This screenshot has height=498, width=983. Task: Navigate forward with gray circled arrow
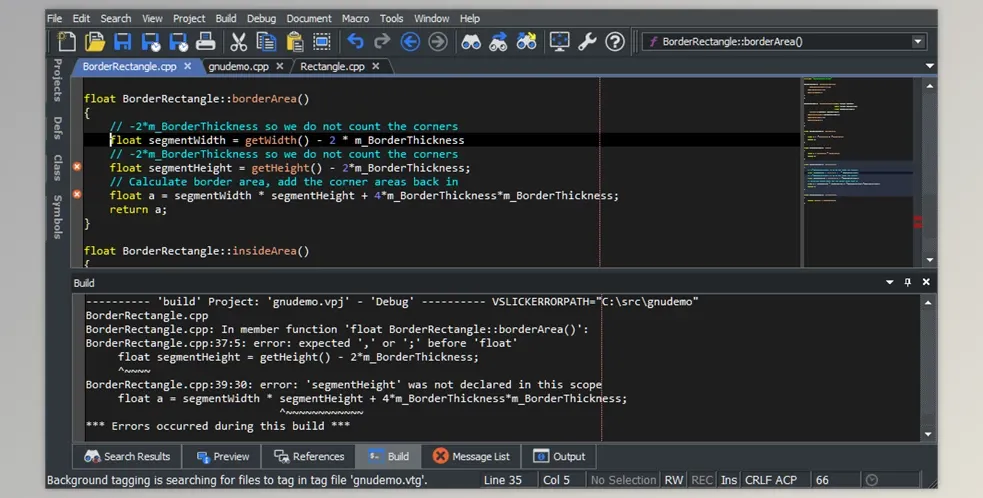tap(438, 42)
